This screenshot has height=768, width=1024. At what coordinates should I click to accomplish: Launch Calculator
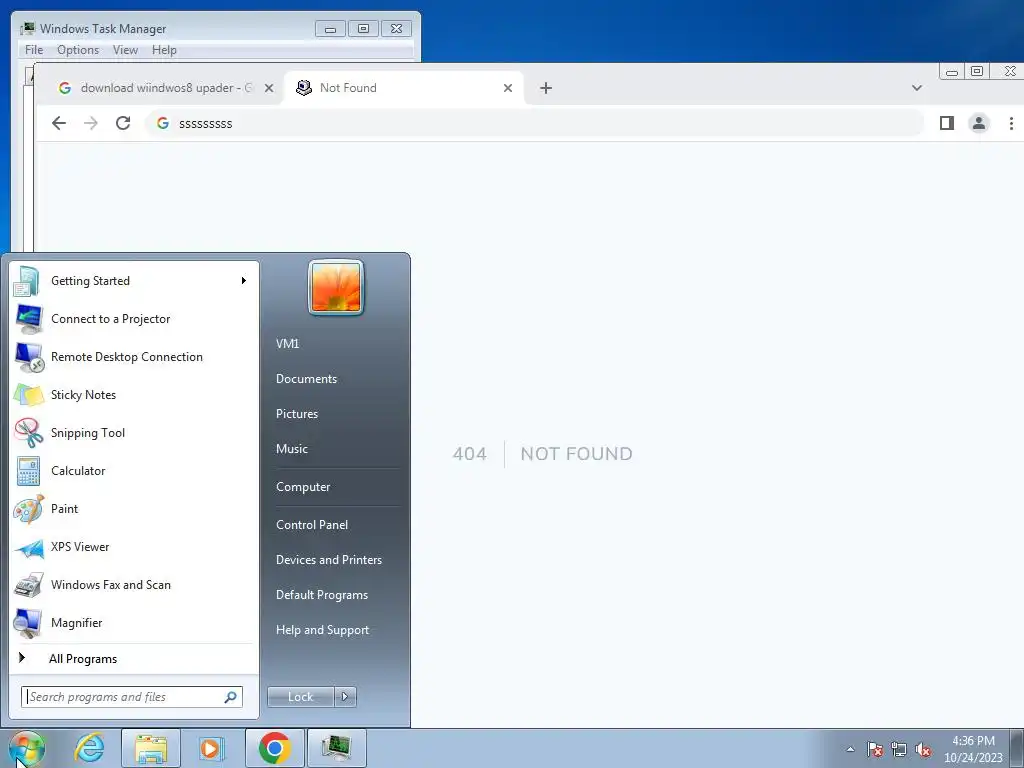point(133,471)
